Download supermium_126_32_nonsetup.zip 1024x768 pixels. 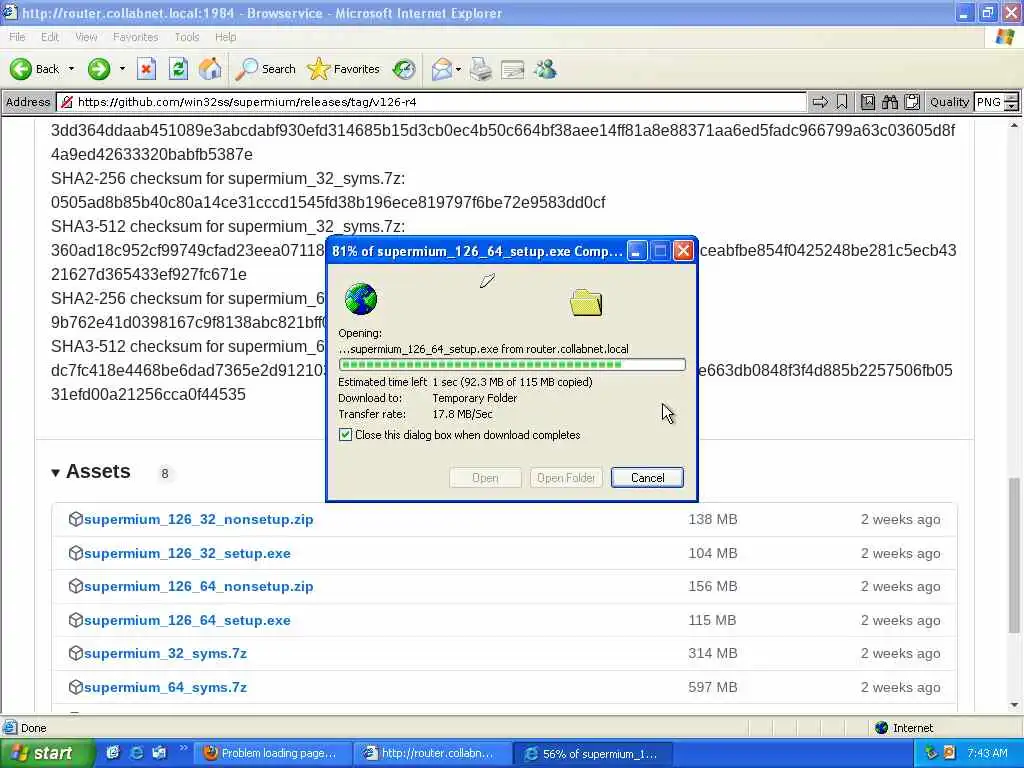[x=199, y=519]
